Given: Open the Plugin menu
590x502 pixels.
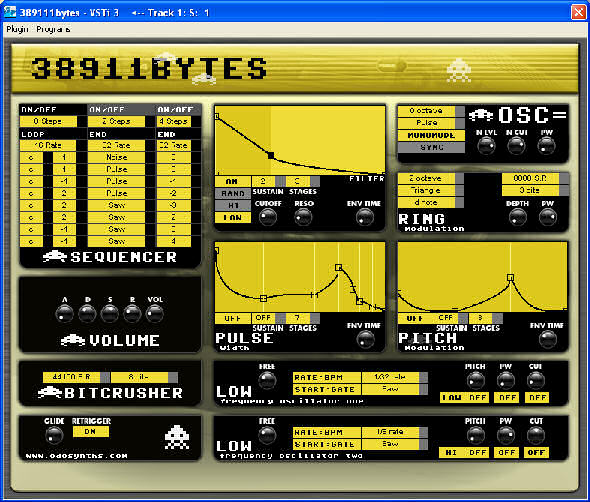Looking at the screenshot, I should (x=17, y=29).
